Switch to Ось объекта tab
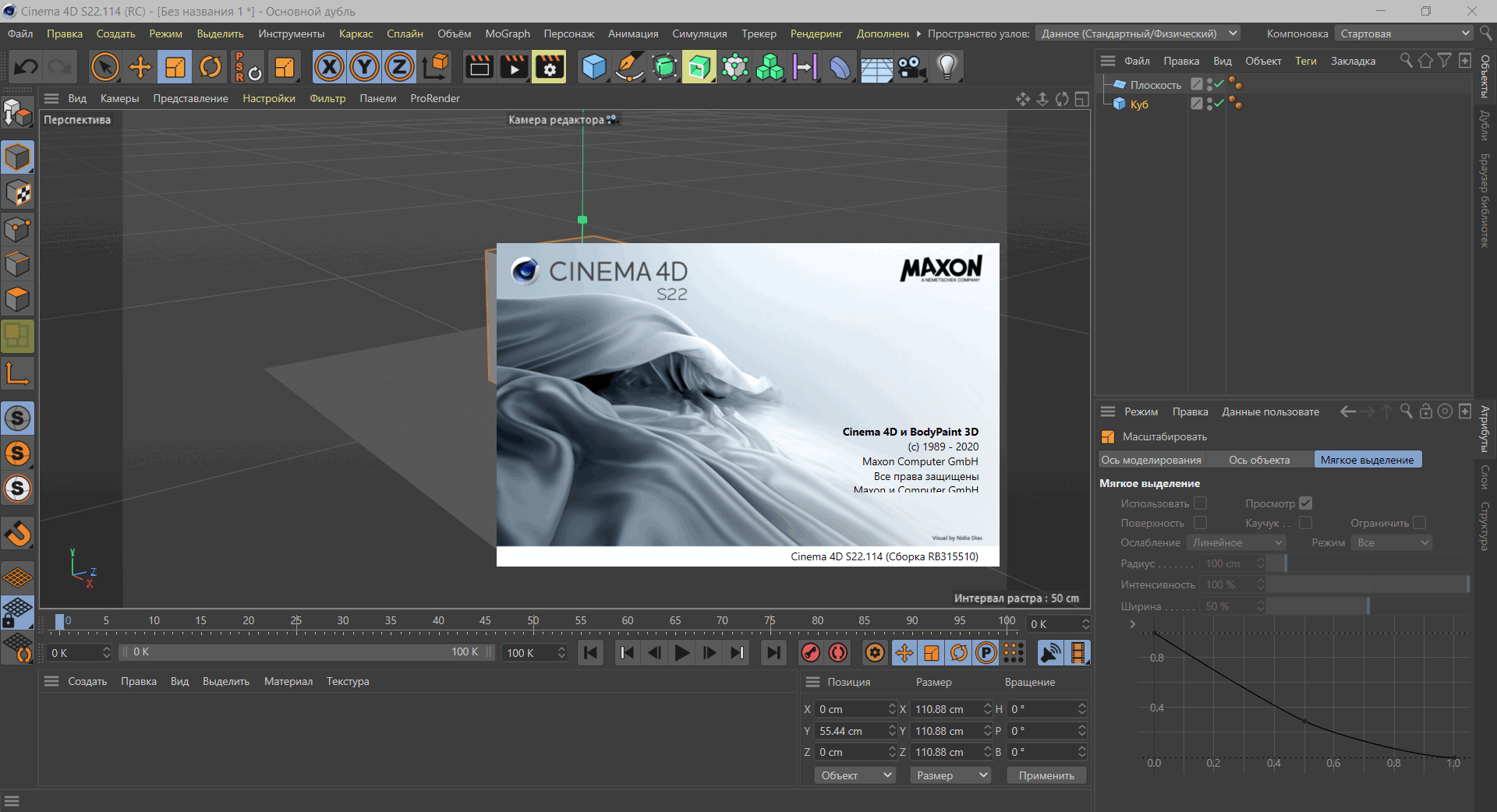 click(x=1259, y=460)
